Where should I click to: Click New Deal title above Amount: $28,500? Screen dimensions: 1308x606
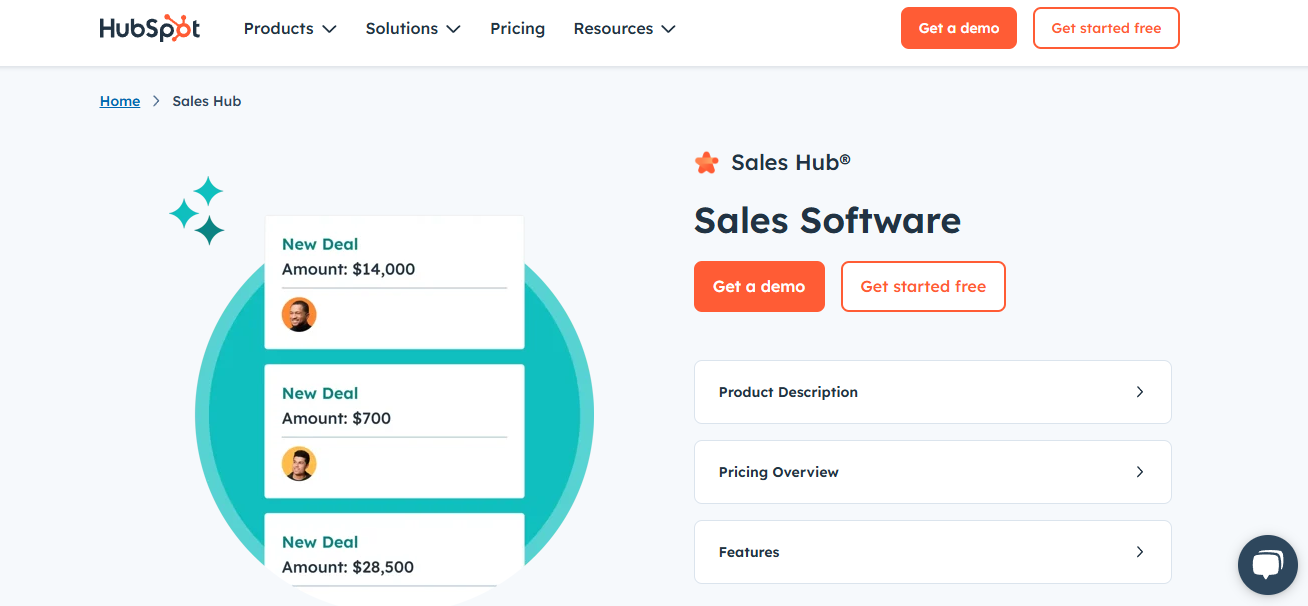[320, 542]
